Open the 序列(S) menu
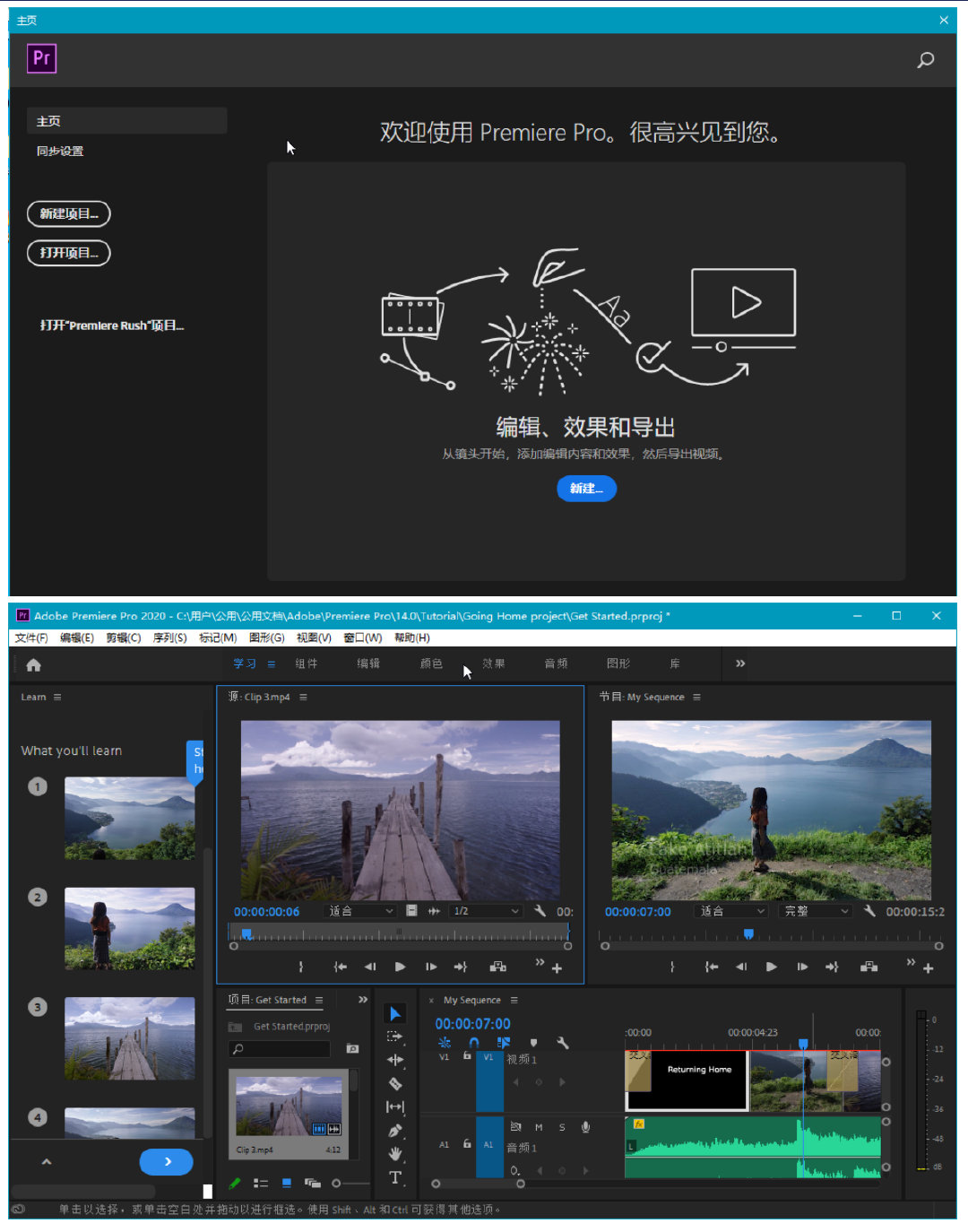Screen dimensions: 968x1232 [170, 638]
